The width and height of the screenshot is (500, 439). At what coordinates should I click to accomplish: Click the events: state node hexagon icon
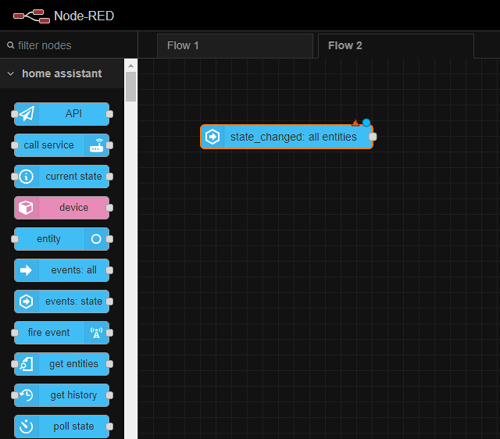(26, 301)
